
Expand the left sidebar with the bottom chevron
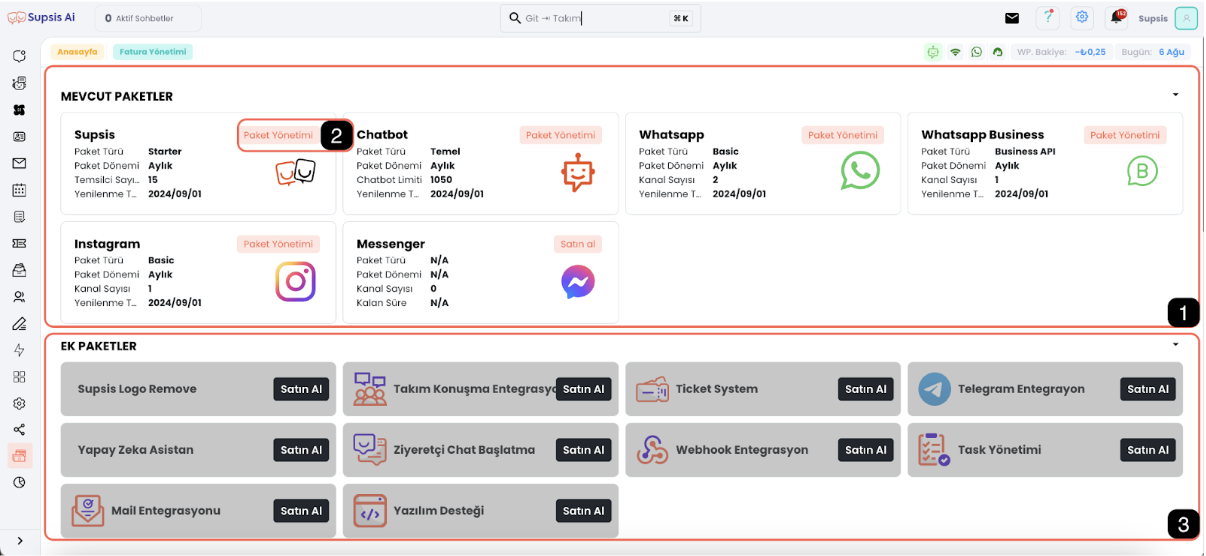pos(20,541)
